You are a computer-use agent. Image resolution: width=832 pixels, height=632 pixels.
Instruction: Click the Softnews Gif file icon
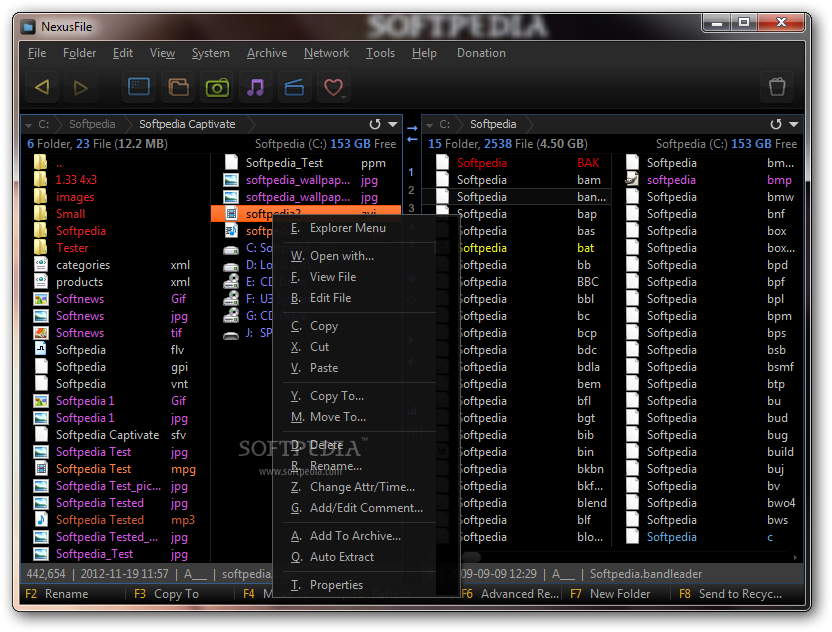(x=41, y=299)
